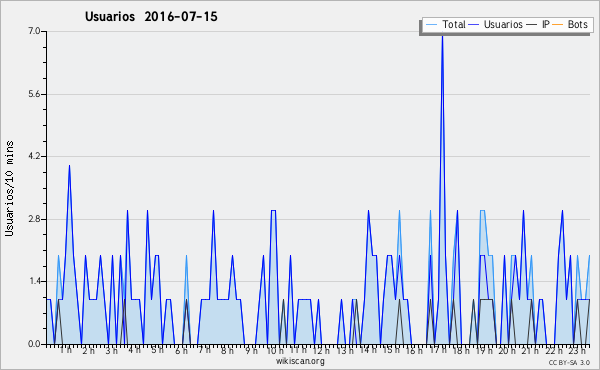Click the y-axis value 7.0
This screenshot has width=600, height=370.
pyautogui.click(x=34, y=31)
